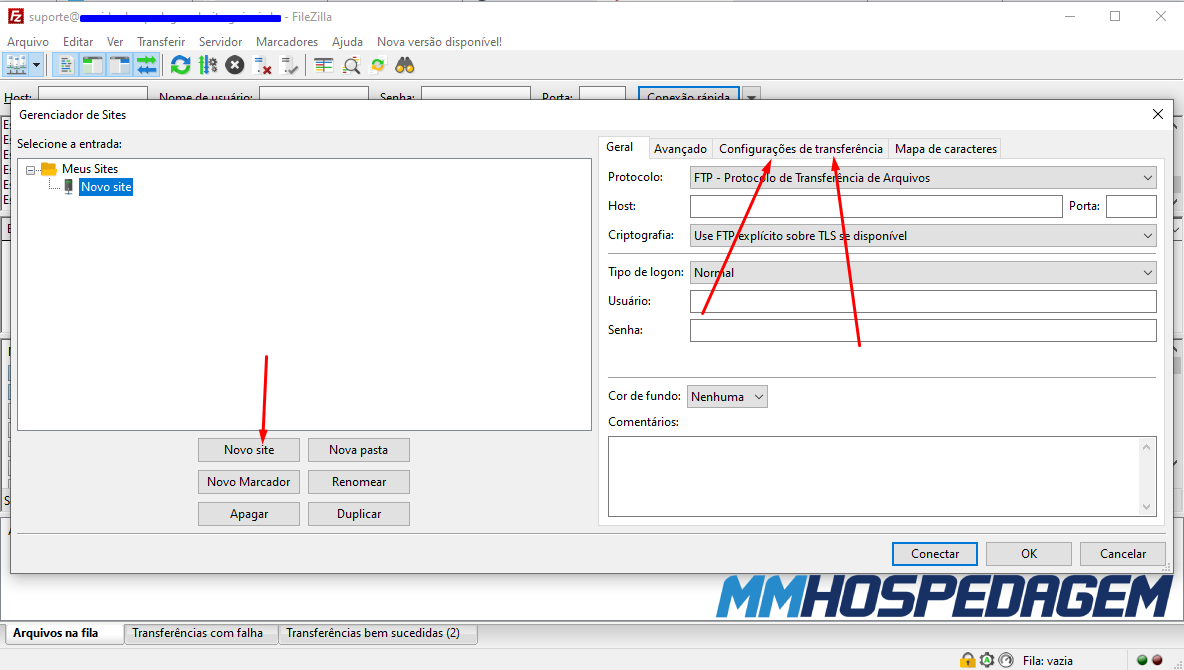The width and height of the screenshot is (1184, 670).
Task: Click the cancel current operation icon
Action: [x=235, y=66]
